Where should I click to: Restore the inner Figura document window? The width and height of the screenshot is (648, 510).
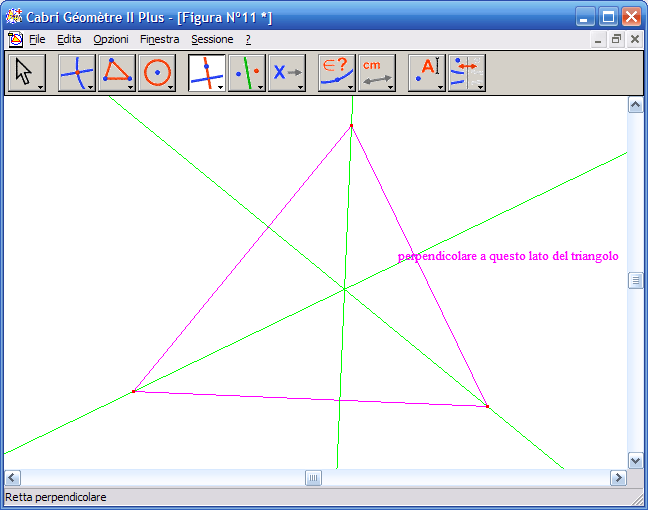click(x=616, y=40)
